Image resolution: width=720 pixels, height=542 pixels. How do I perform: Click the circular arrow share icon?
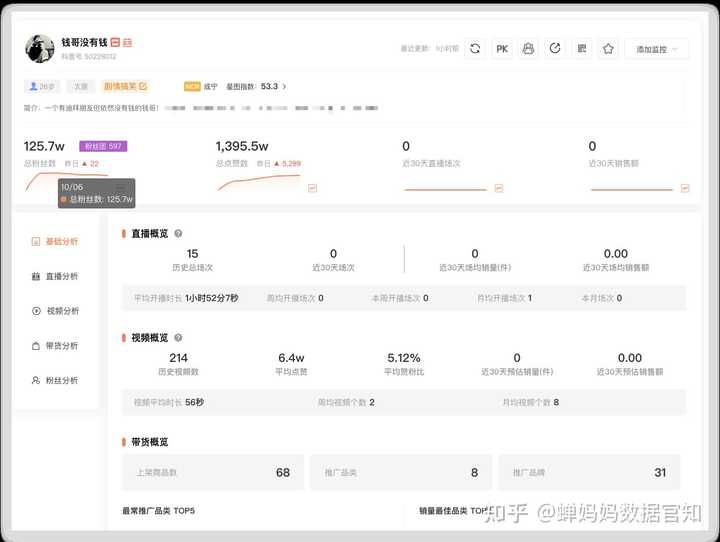pyautogui.click(x=555, y=49)
